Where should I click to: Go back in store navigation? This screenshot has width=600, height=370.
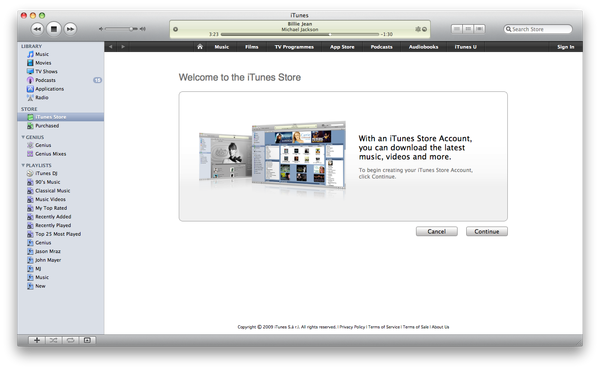(x=111, y=47)
